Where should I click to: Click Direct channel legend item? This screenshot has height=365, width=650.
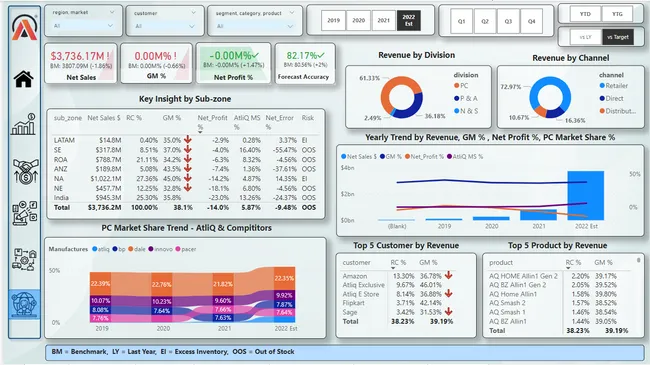(611, 98)
